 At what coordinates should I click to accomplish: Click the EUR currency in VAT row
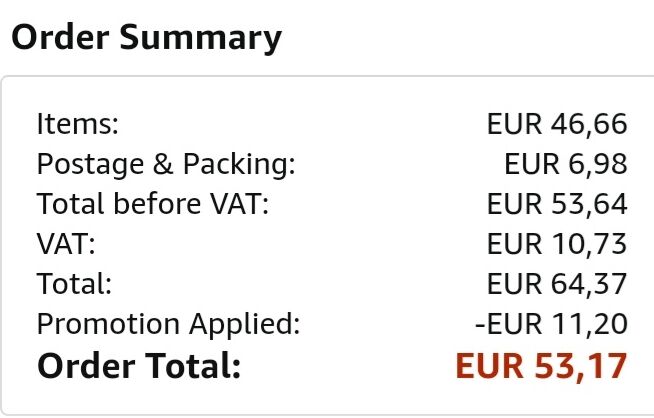pyautogui.click(x=514, y=244)
